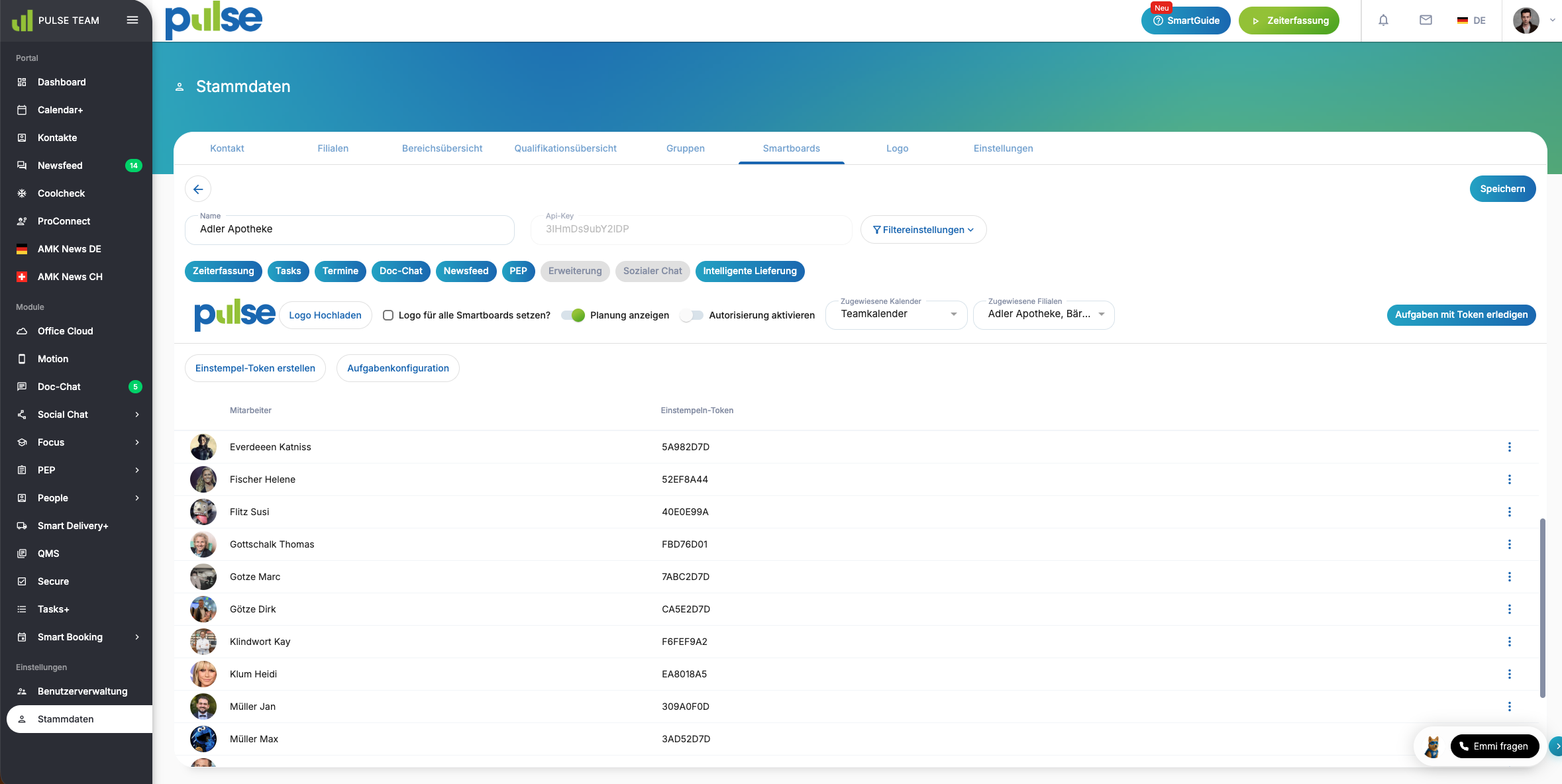Toggle the sidebar hamburger menu
1562x784 pixels.
(x=132, y=20)
